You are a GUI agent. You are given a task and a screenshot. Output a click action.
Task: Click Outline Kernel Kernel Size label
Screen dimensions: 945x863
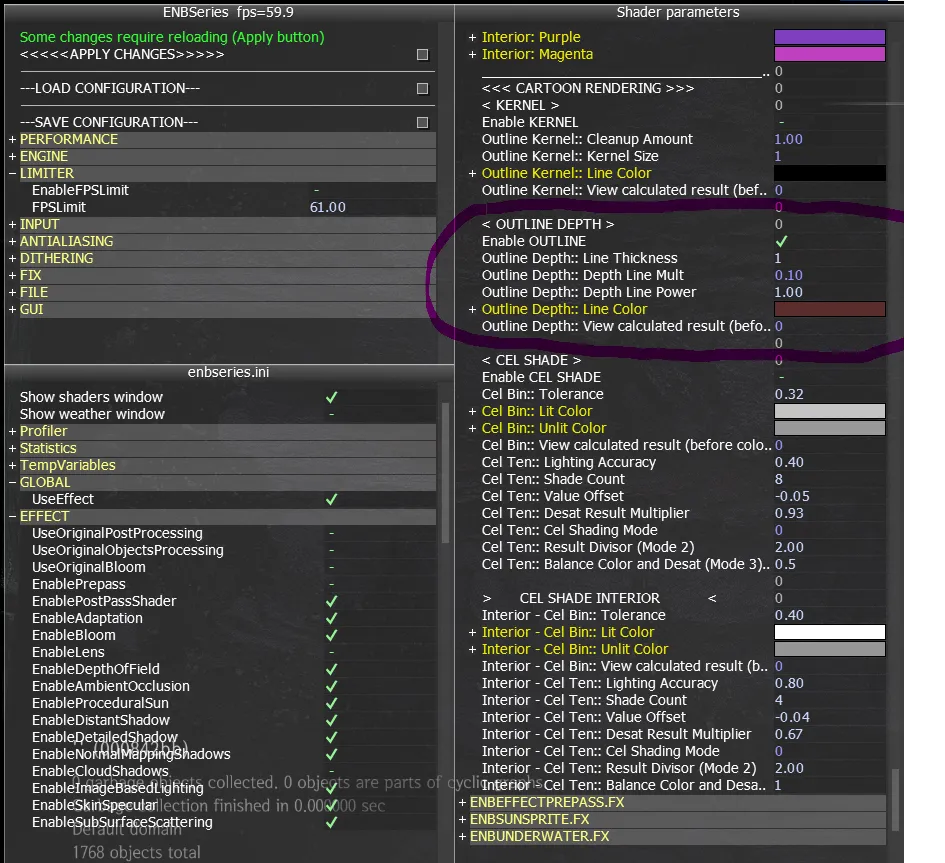point(570,156)
